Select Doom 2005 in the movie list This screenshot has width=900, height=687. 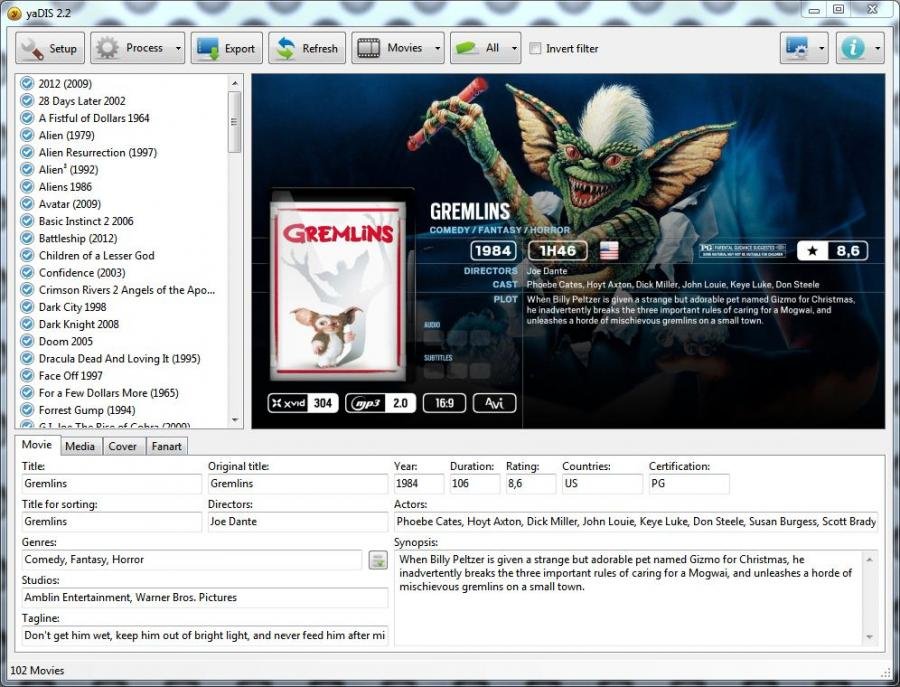tap(65, 341)
